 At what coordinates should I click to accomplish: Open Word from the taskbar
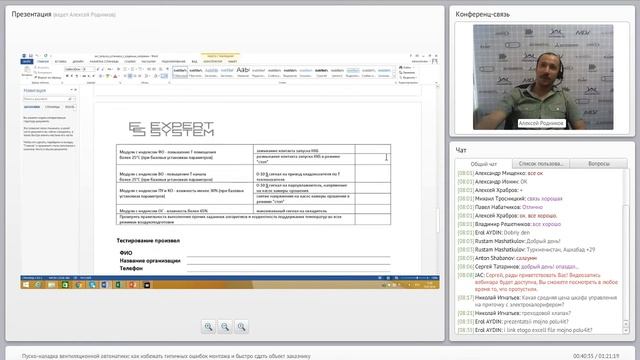[x=104, y=284]
